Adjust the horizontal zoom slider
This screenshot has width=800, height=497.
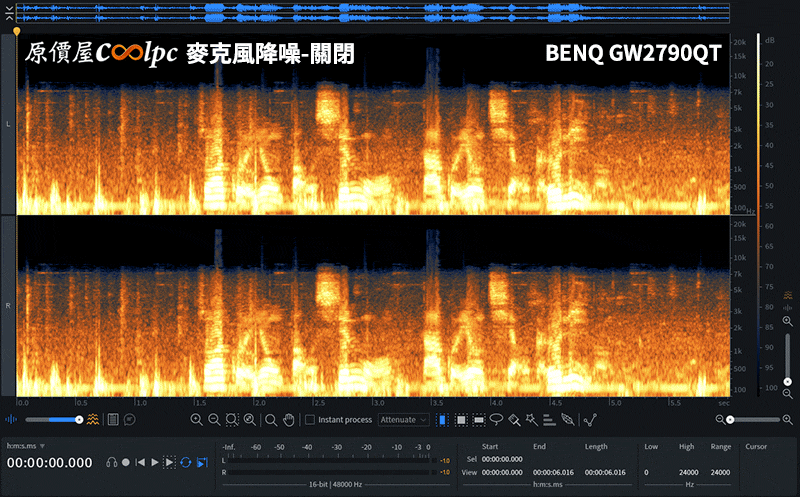click(x=754, y=419)
